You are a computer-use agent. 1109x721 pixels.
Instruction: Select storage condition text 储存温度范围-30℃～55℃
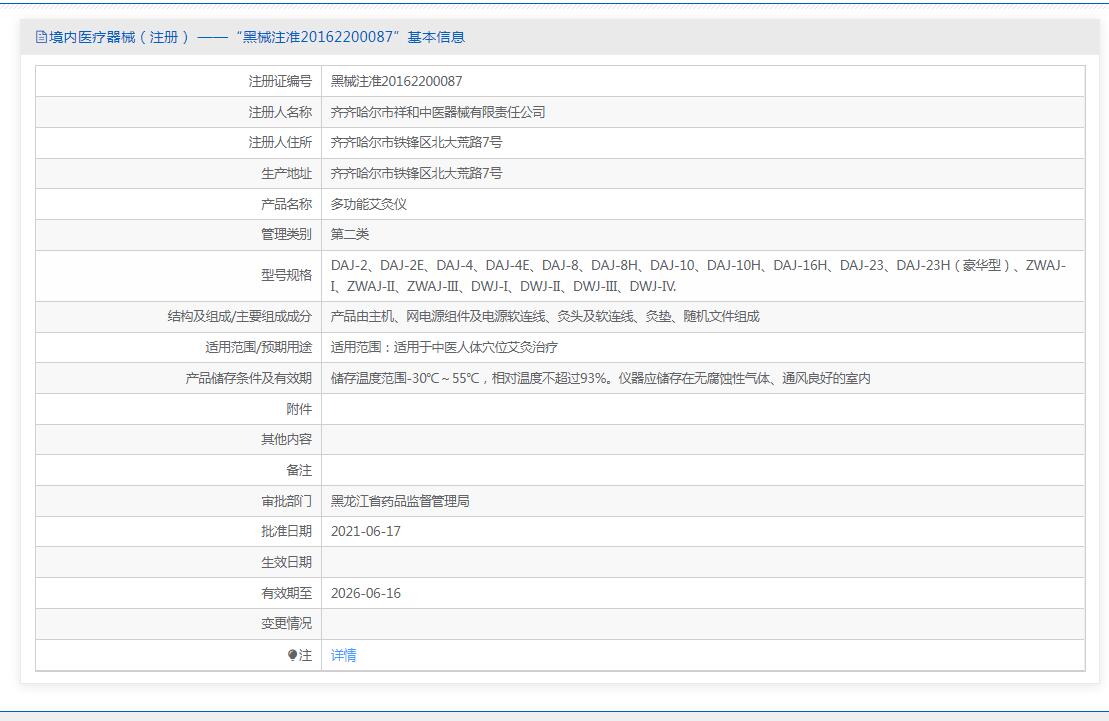pos(600,378)
